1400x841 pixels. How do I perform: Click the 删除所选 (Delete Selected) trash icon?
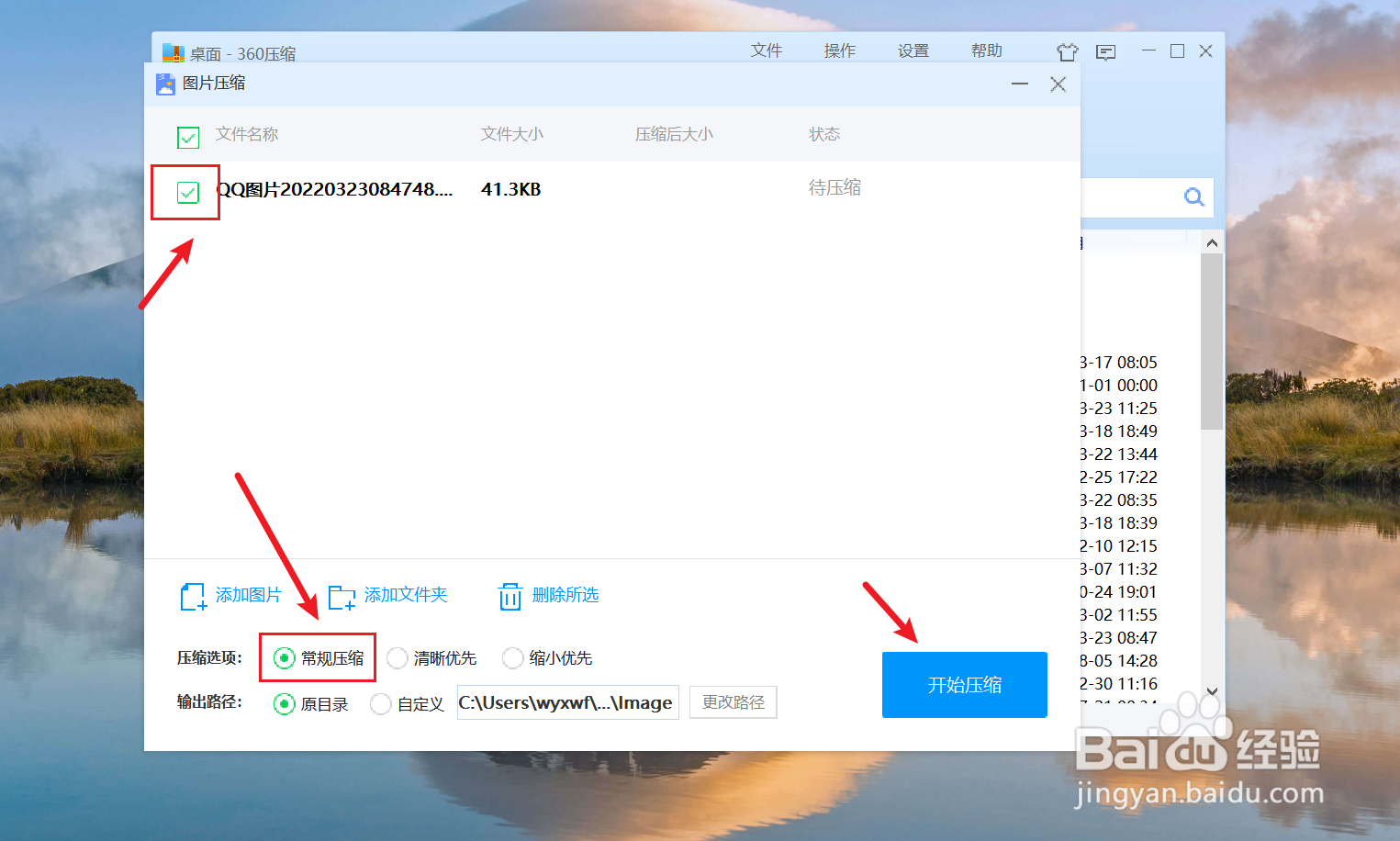coord(510,596)
